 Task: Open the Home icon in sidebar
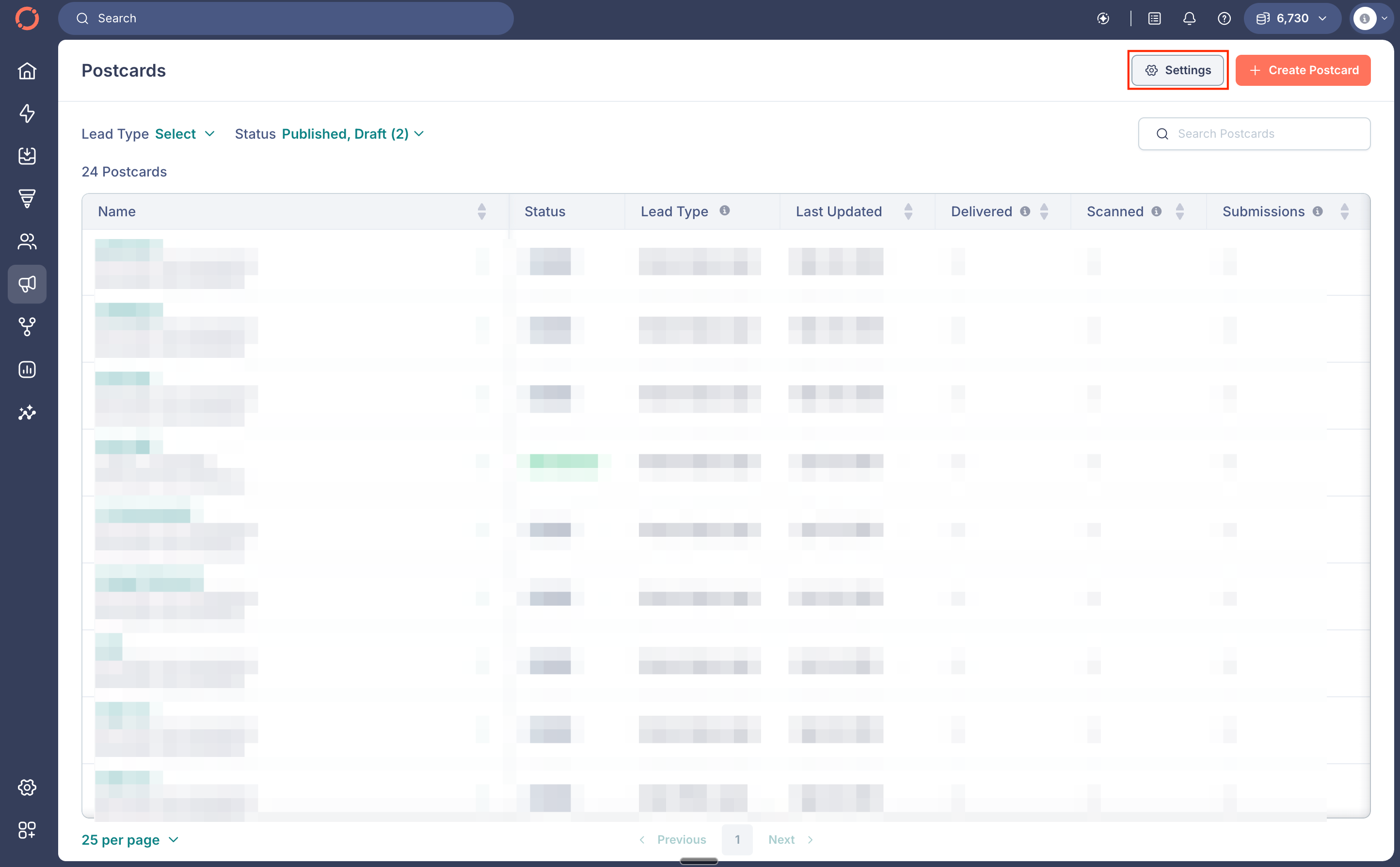click(27, 71)
